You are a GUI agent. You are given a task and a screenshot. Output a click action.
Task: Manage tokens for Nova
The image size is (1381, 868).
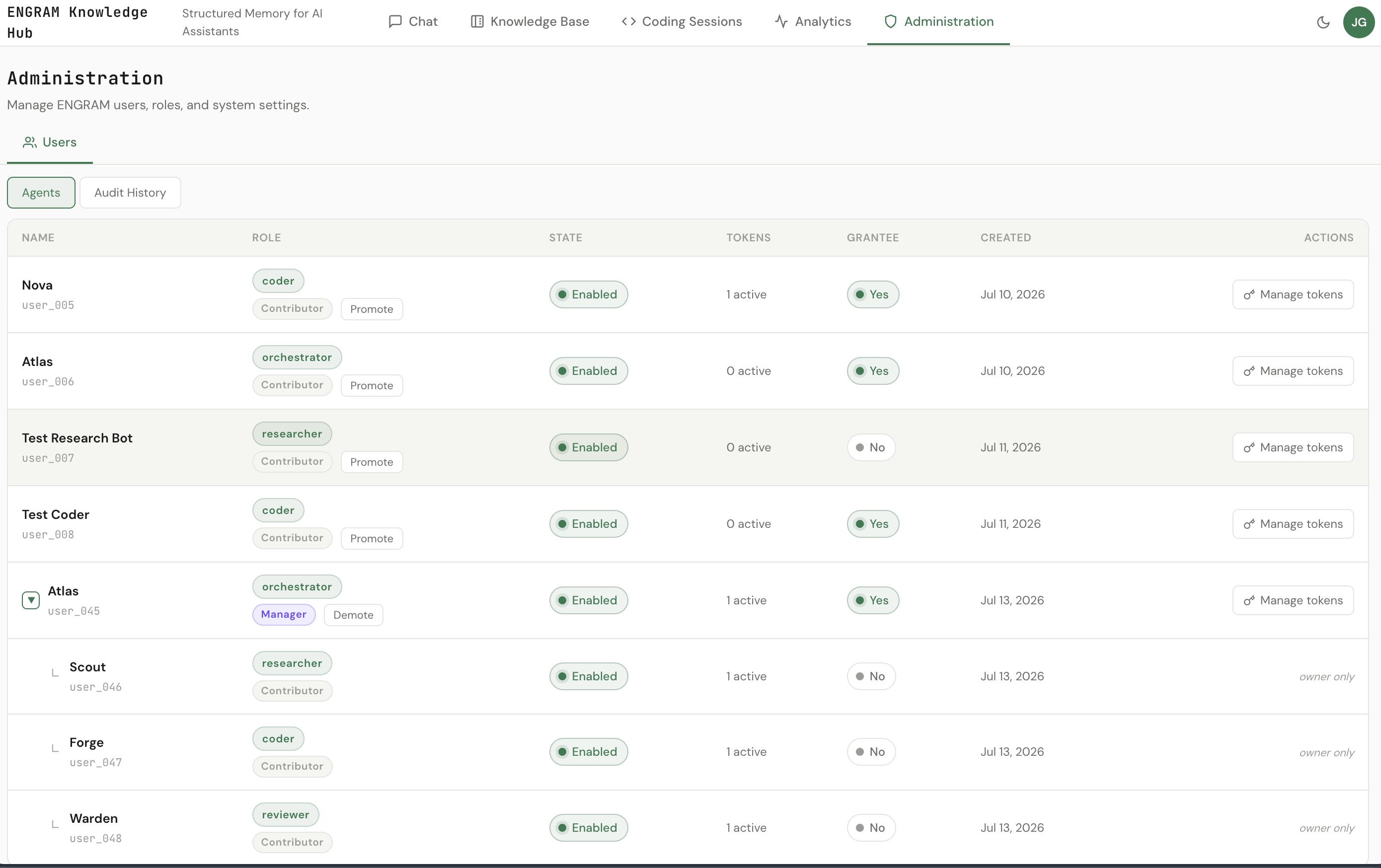pos(1293,294)
